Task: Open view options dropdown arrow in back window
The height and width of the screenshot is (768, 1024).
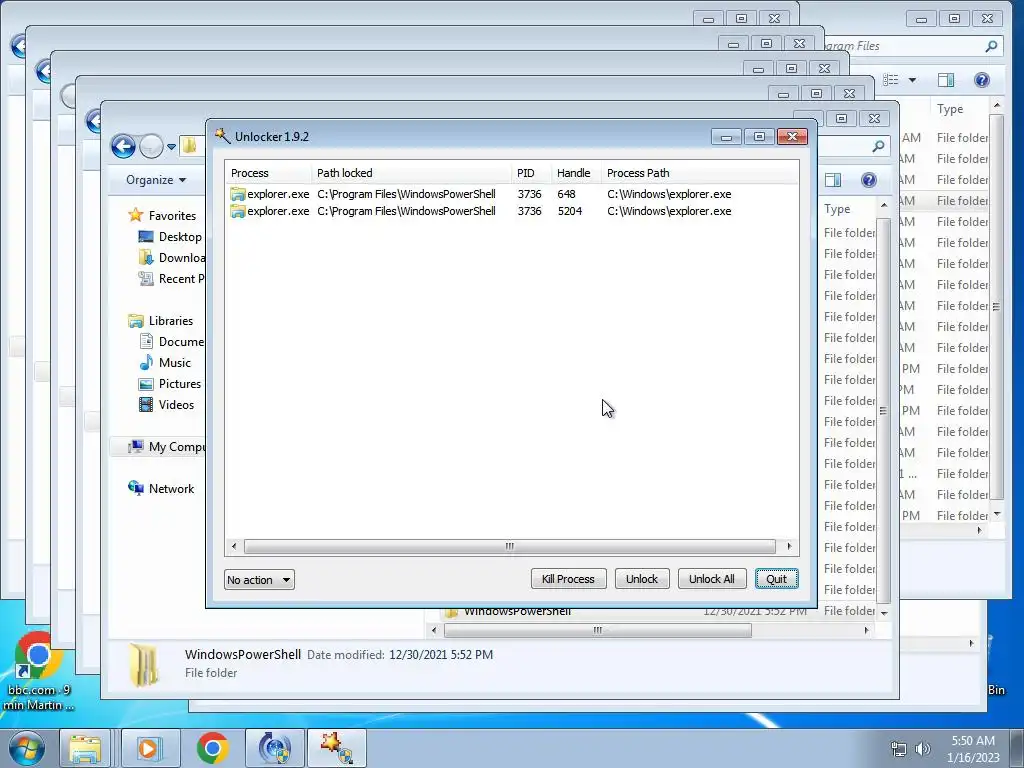Action: (912, 80)
